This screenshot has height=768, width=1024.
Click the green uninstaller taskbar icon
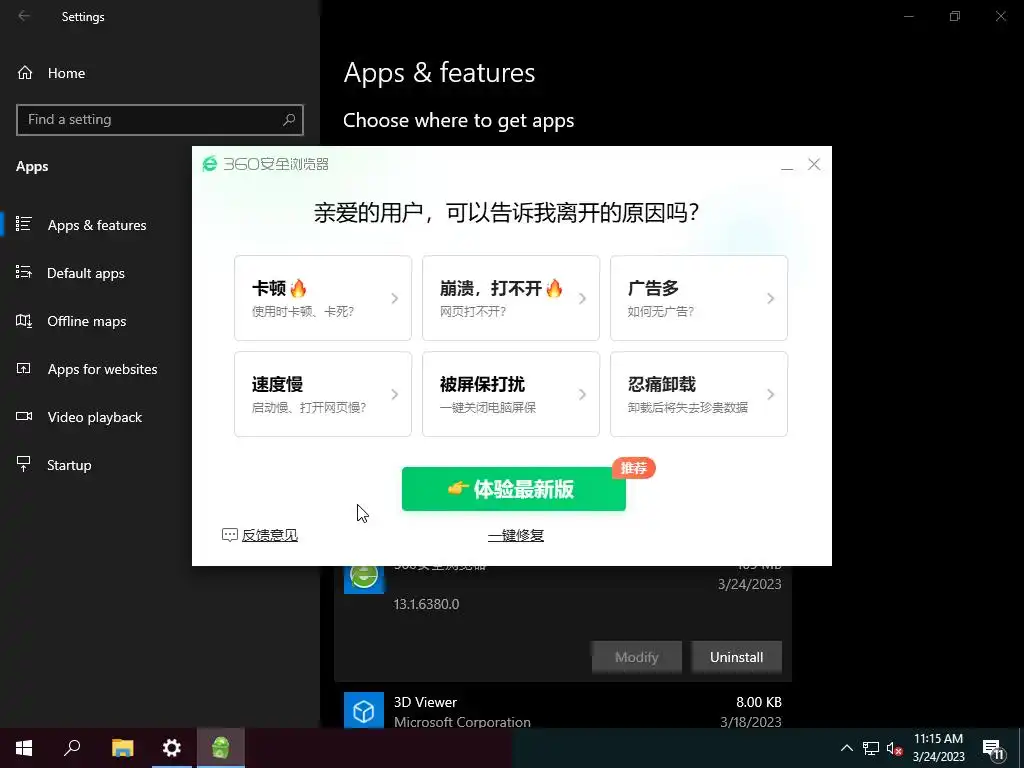coord(221,748)
